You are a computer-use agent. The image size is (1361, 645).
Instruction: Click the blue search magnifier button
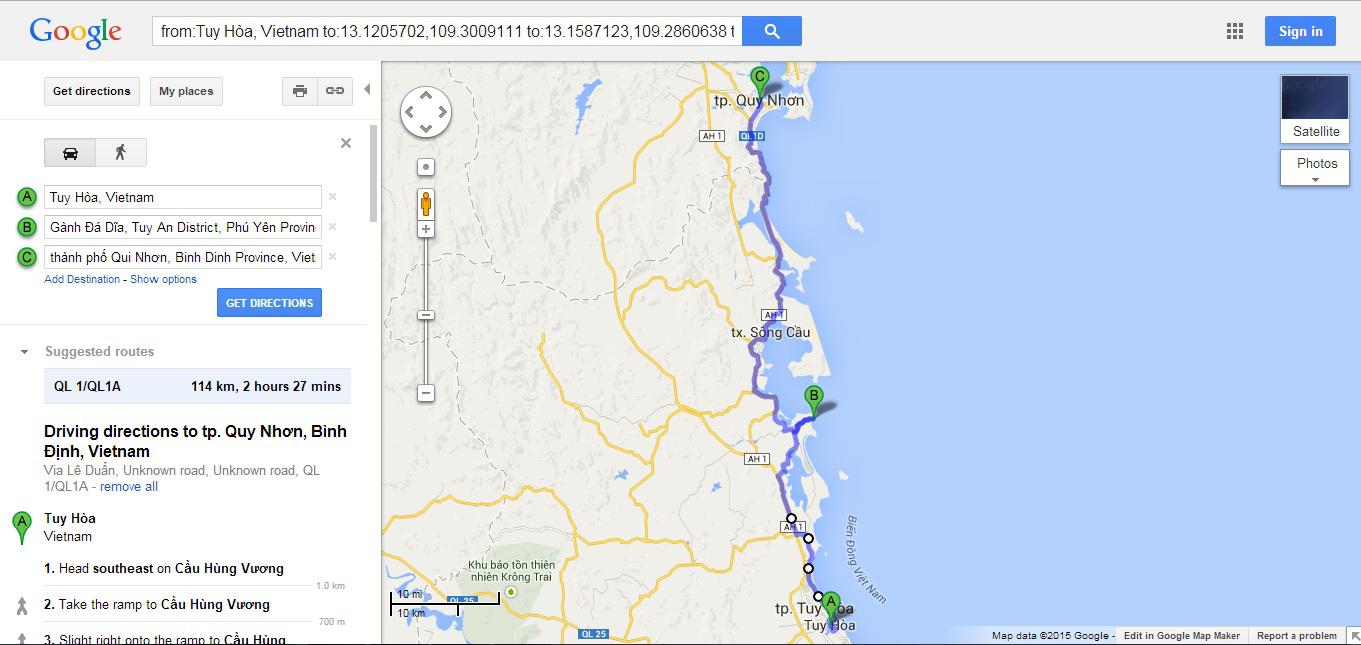point(772,31)
